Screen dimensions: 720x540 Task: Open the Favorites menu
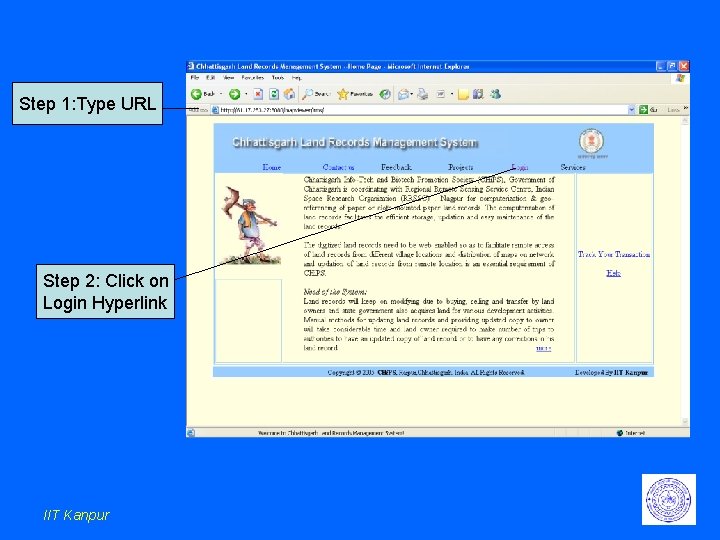click(253, 78)
